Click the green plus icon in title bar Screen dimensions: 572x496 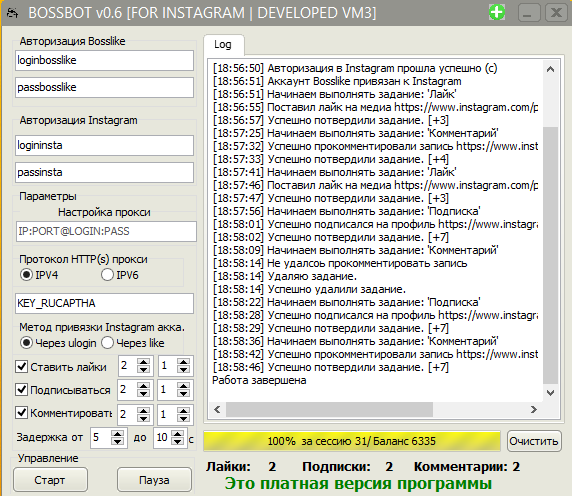[497, 13]
